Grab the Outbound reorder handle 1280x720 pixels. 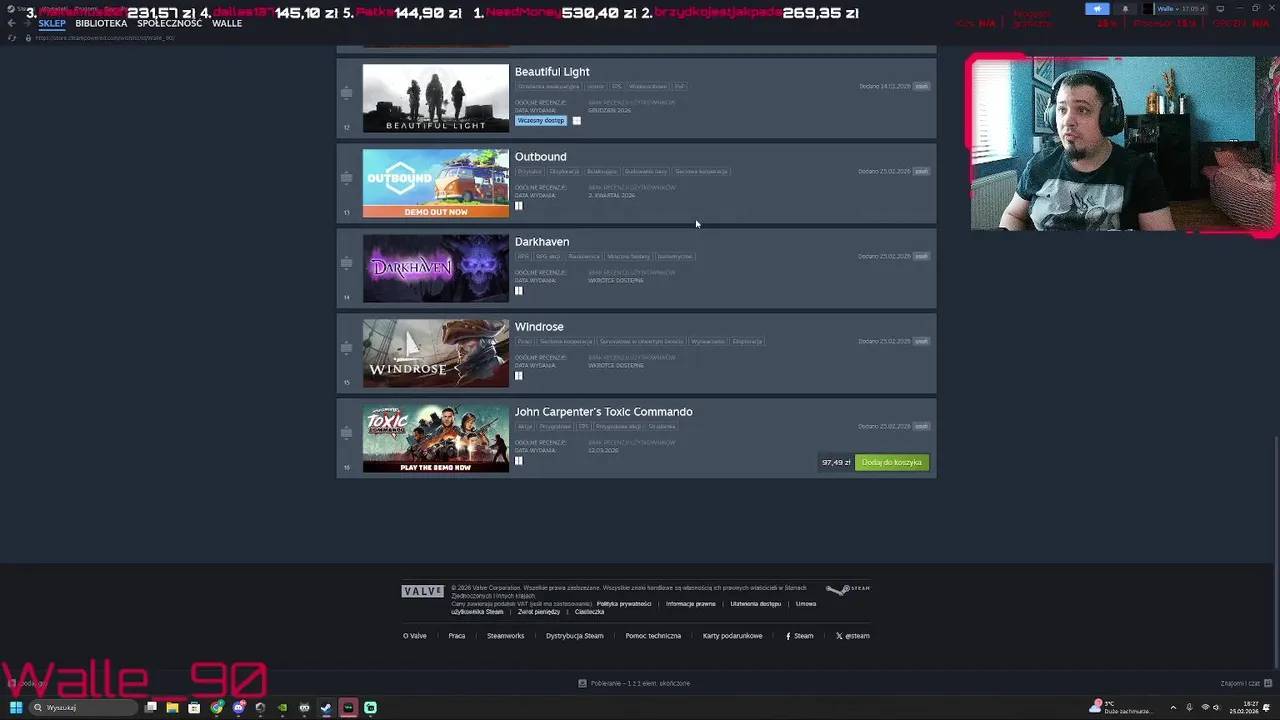click(x=346, y=178)
